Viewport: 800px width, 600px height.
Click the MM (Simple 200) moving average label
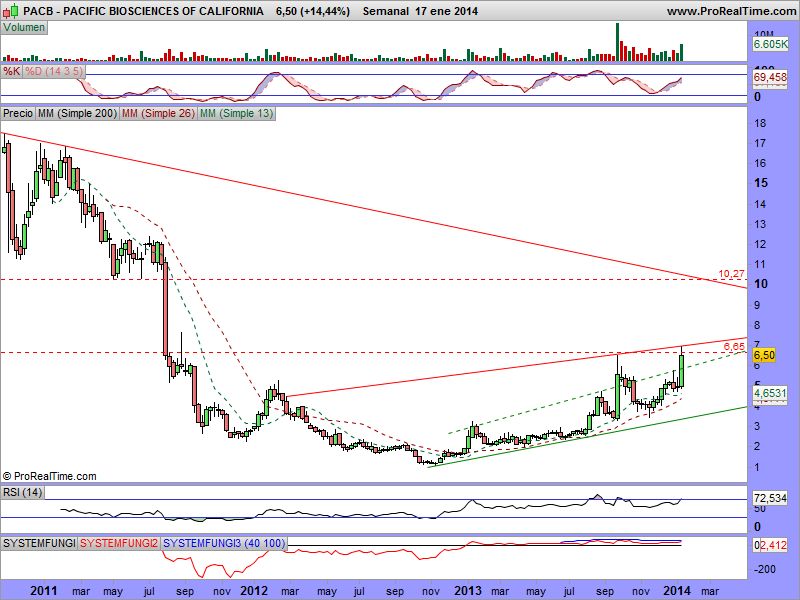pos(78,113)
